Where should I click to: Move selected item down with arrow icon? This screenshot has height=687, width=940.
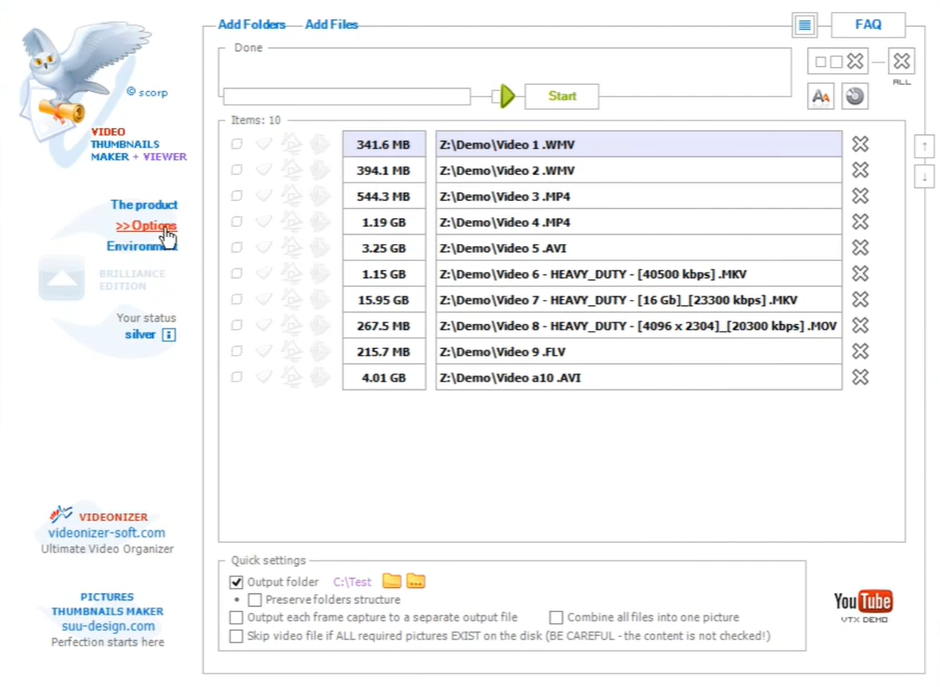click(x=924, y=177)
